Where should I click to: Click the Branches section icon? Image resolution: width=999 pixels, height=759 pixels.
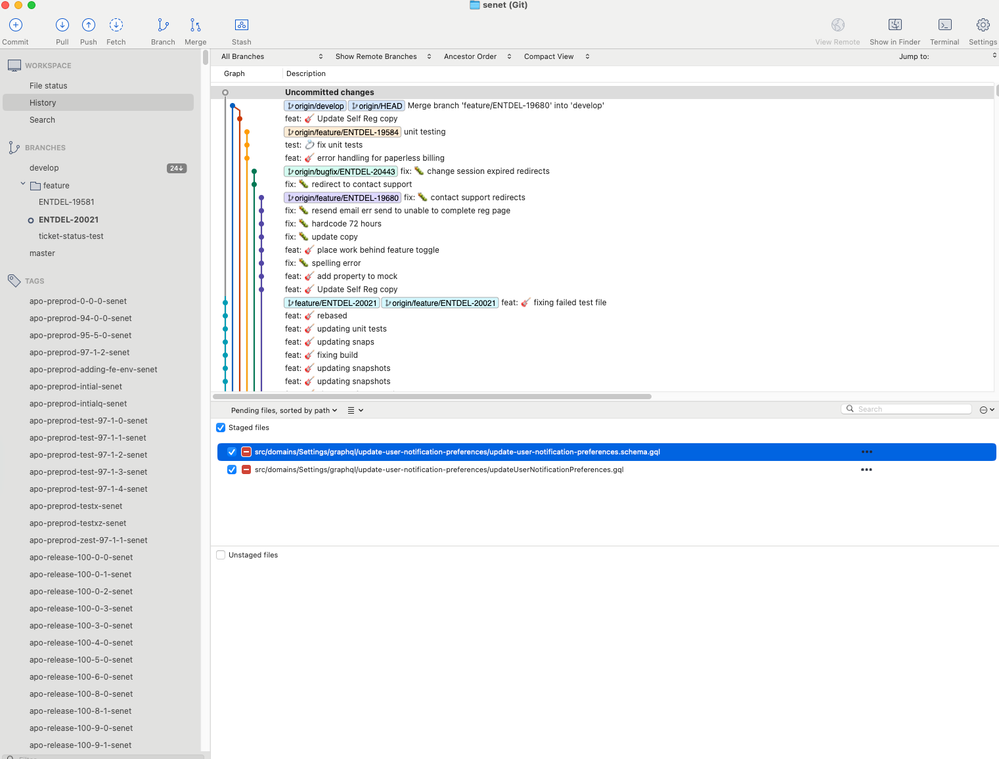click(14, 147)
